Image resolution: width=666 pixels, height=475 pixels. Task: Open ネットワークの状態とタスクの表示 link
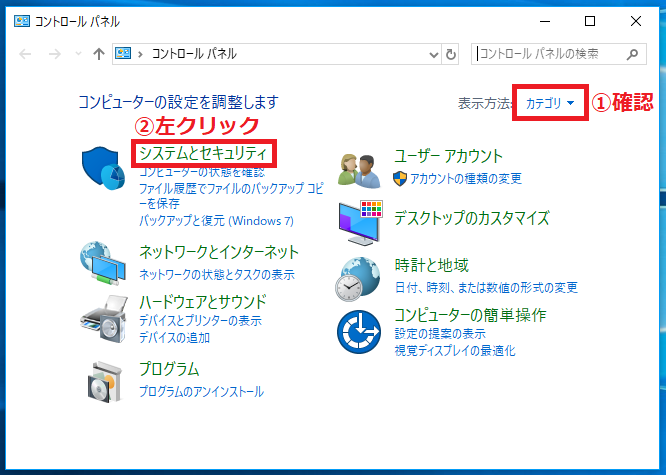click(217, 274)
